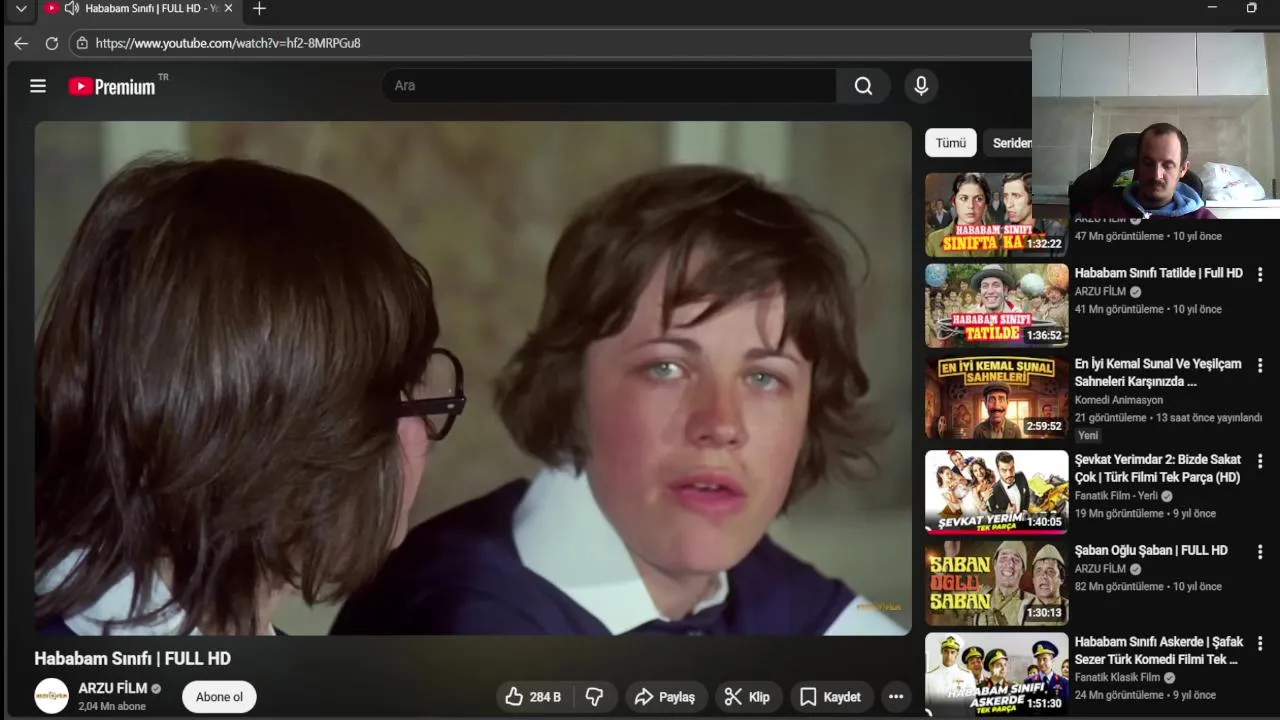Viewport: 1280px width, 720px height.
Task: Open En İyi Kemal Sunal Sahneleri thumbnail
Action: (996, 397)
